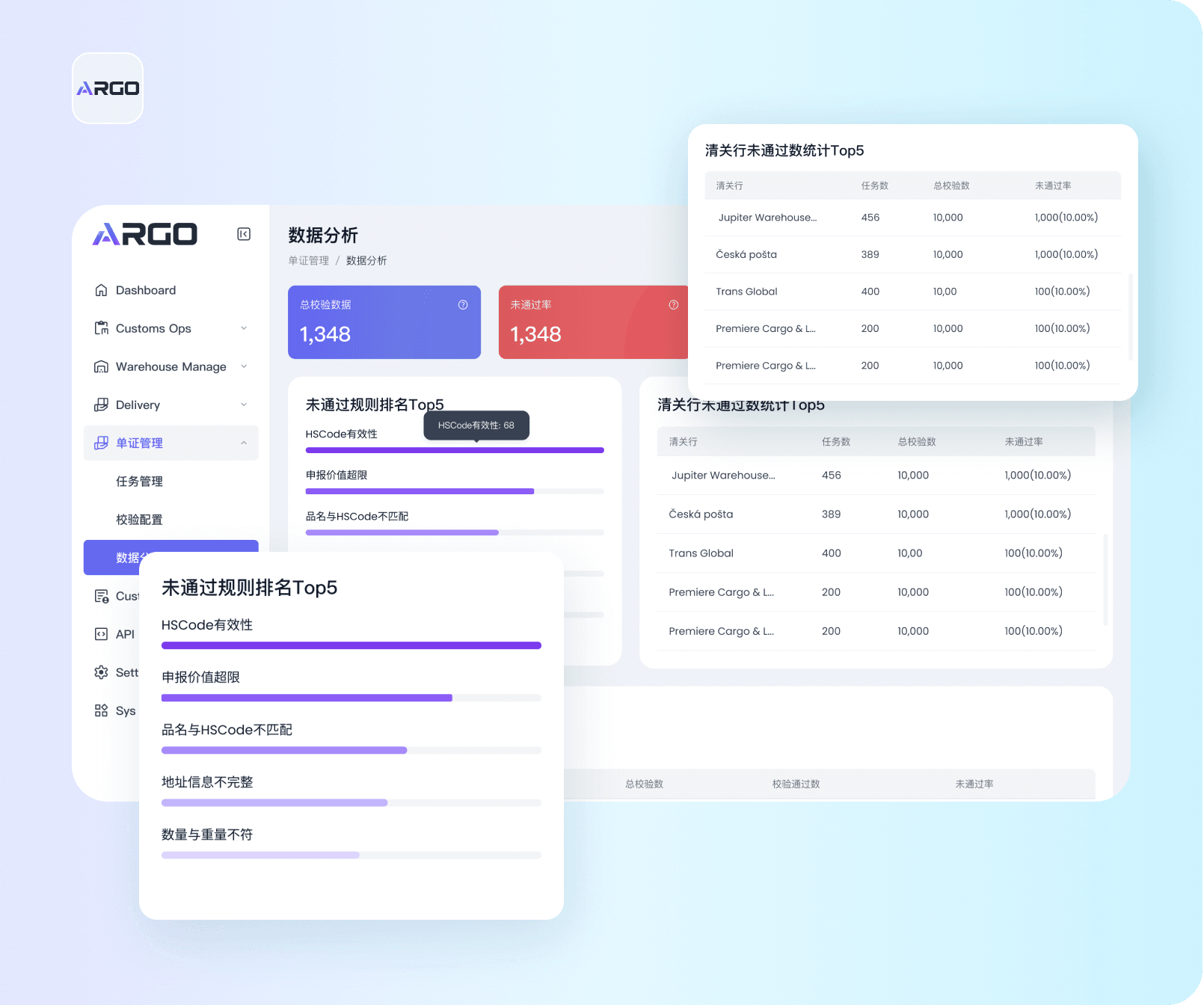This screenshot has width=1204, height=1005.
Task: Click the 申报价值超限 bar in floating card
Action: click(x=351, y=698)
